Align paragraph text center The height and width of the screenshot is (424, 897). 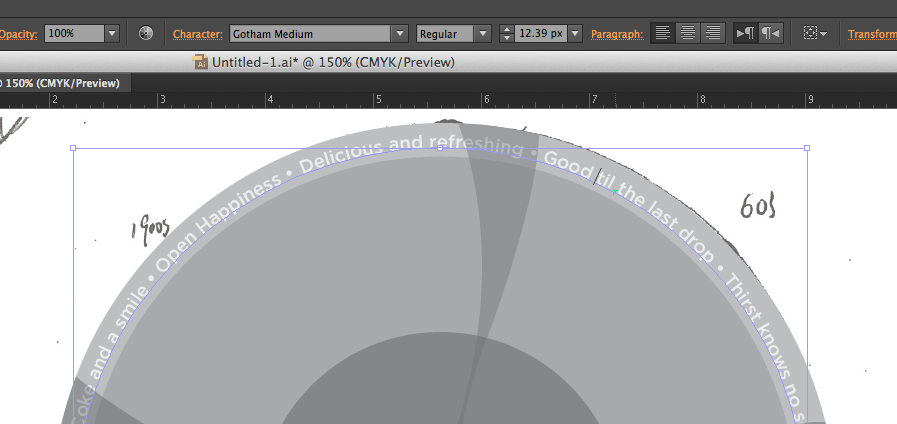click(x=688, y=33)
